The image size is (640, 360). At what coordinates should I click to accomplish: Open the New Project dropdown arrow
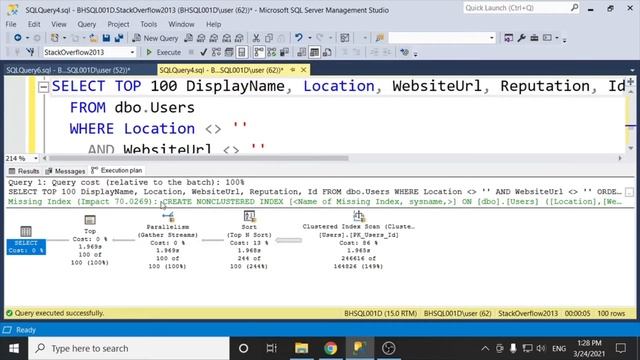pos(64,38)
